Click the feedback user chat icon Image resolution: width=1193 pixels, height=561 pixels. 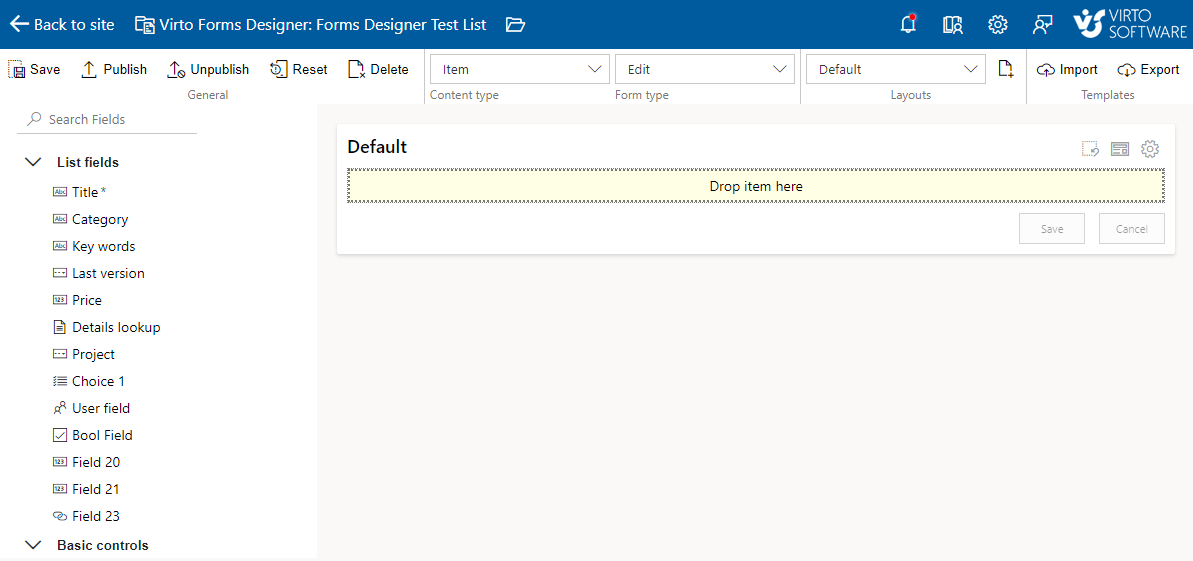(1042, 24)
